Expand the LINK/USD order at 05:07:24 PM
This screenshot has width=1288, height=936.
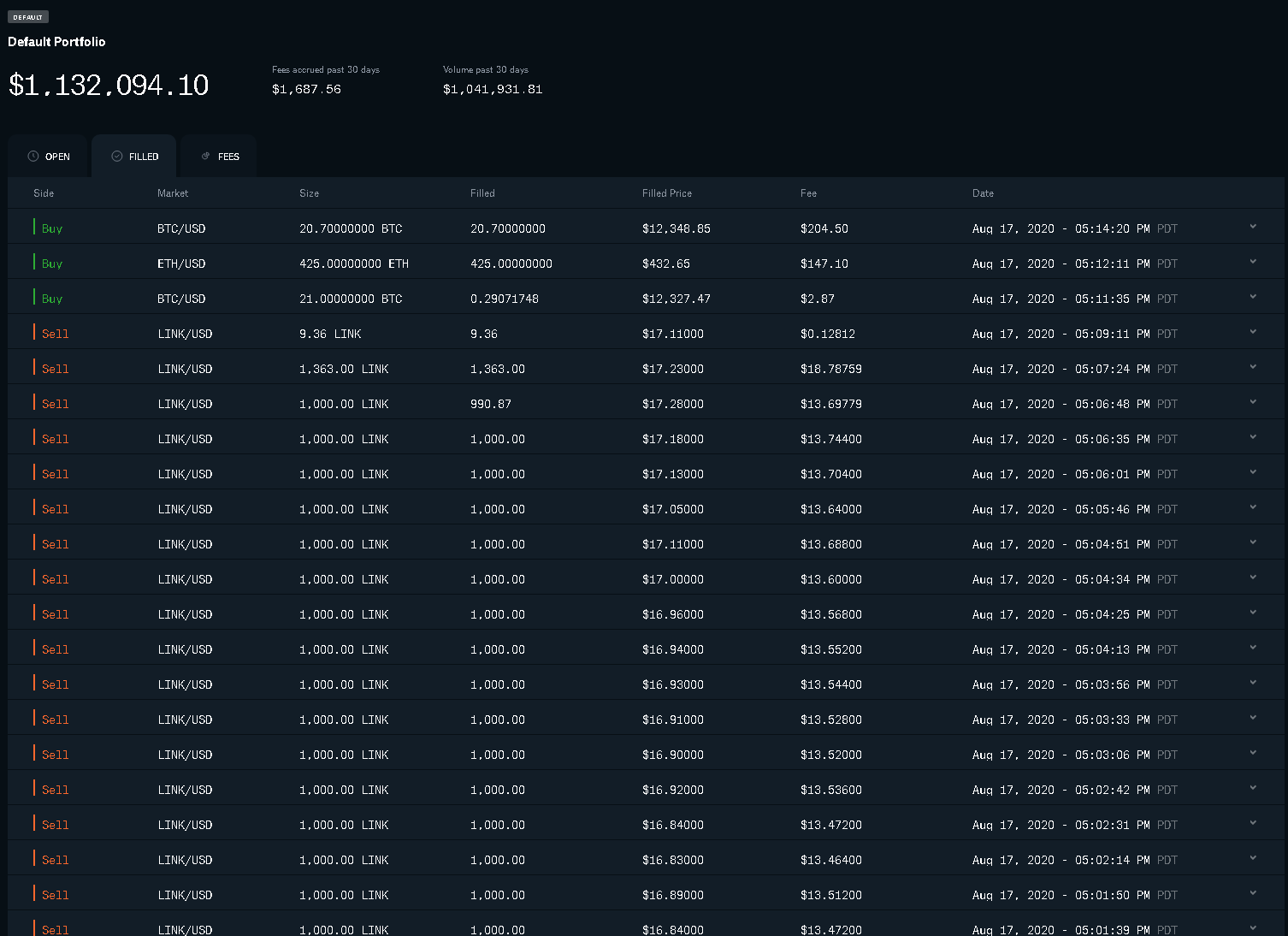[x=1252, y=367]
